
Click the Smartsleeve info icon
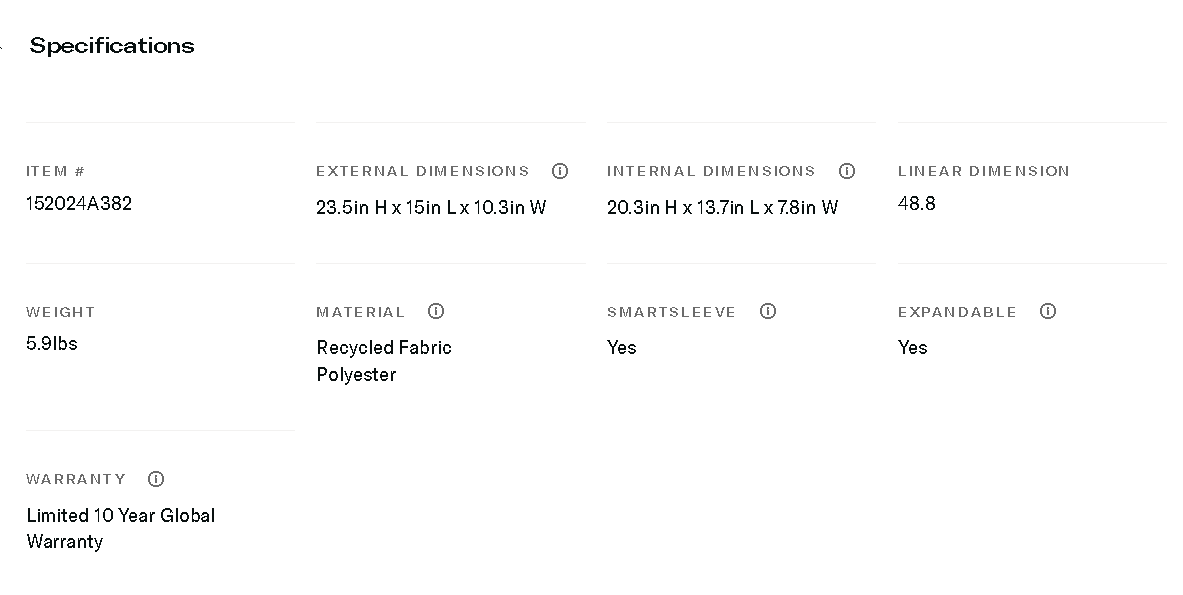coord(768,311)
